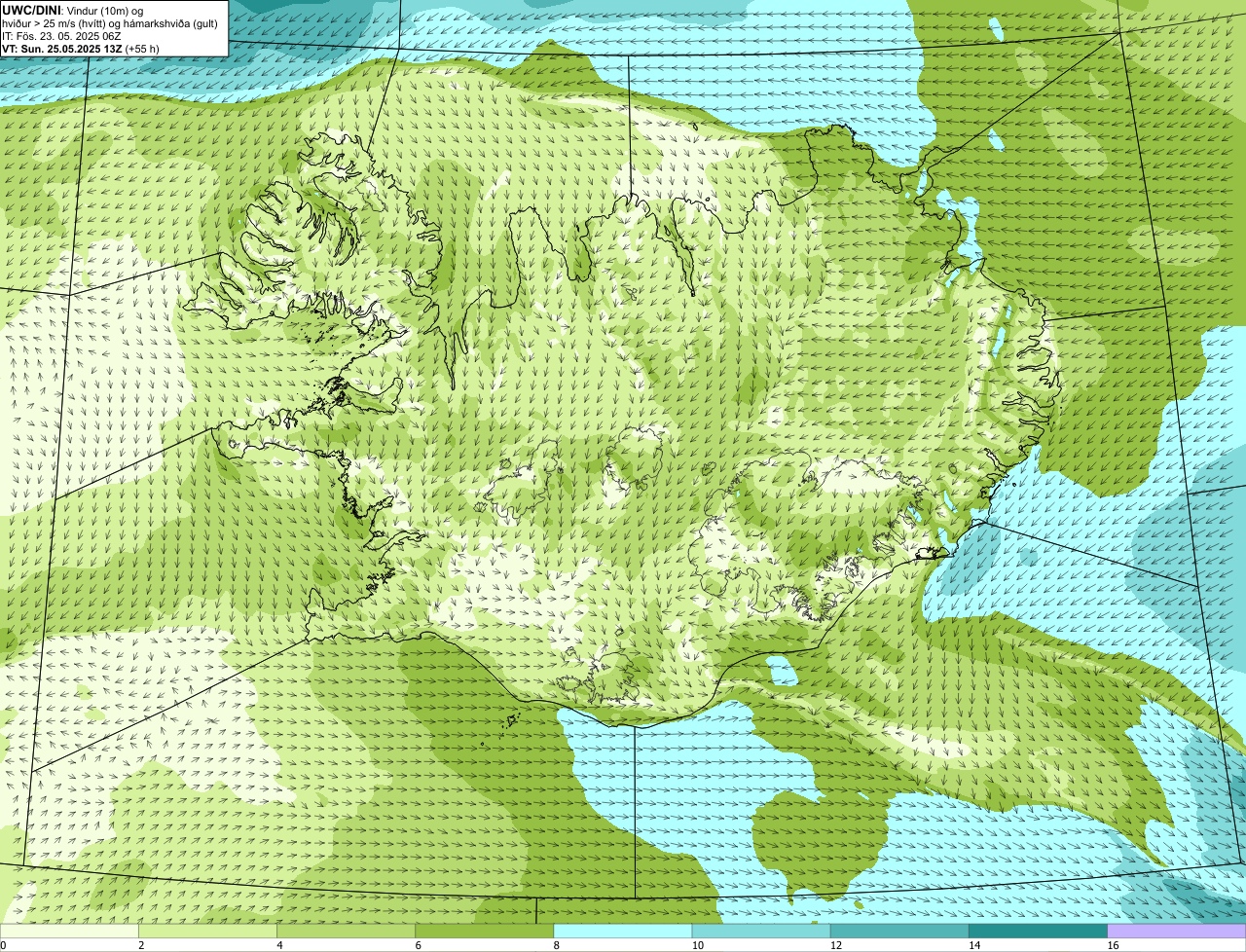Click the legend scale value 14
Viewport: 1246px width, 952px height.
pos(973,945)
